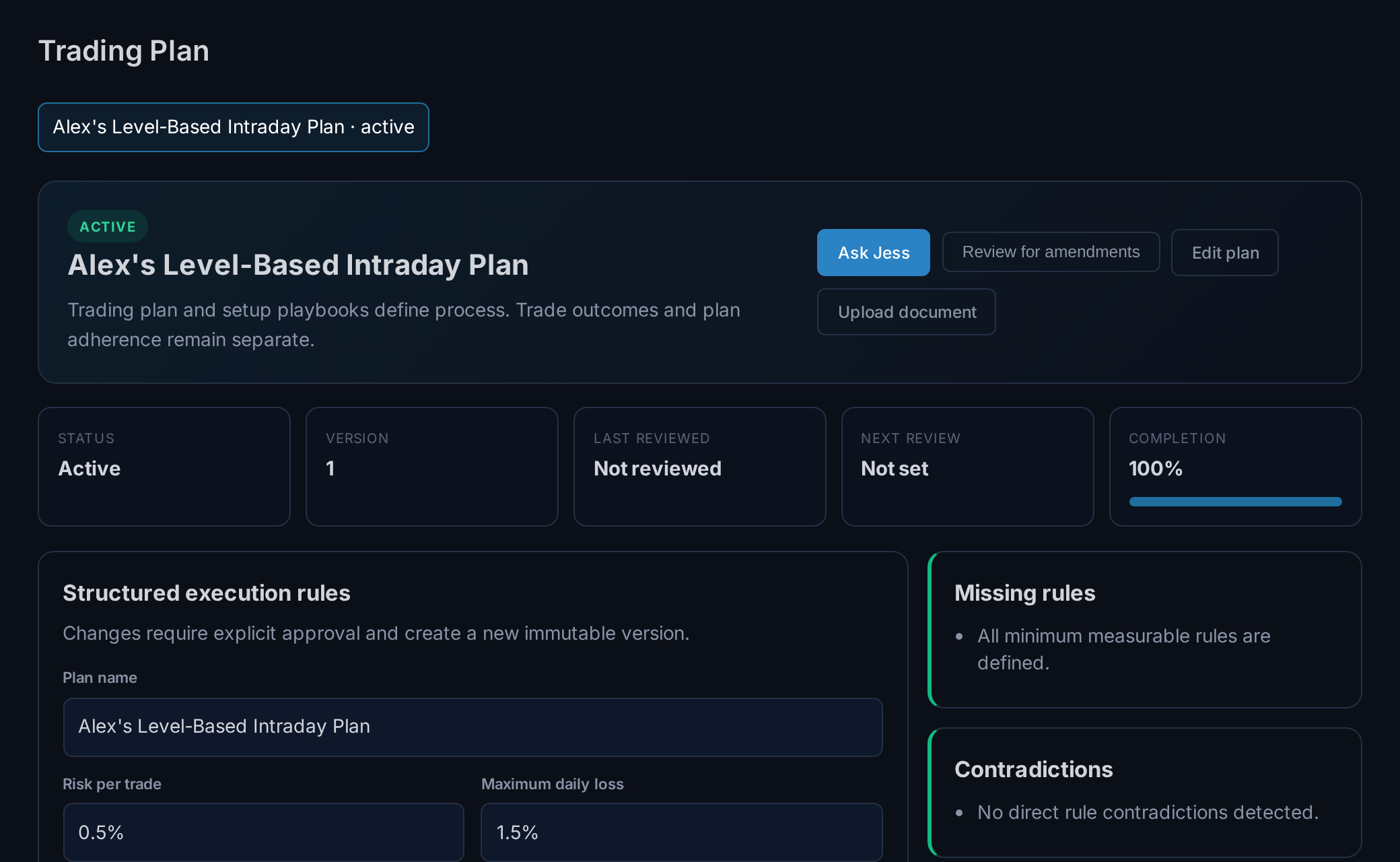The width and height of the screenshot is (1400, 862).
Task: Click the Contradictions heading
Action: [1034, 770]
